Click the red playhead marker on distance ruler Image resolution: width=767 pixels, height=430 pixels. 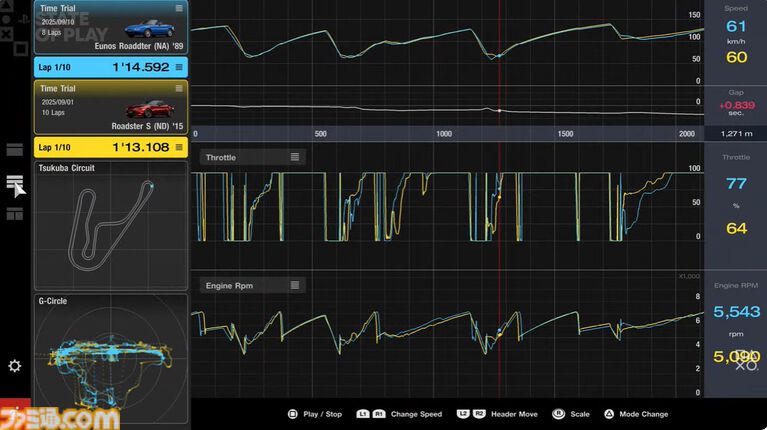click(x=499, y=134)
